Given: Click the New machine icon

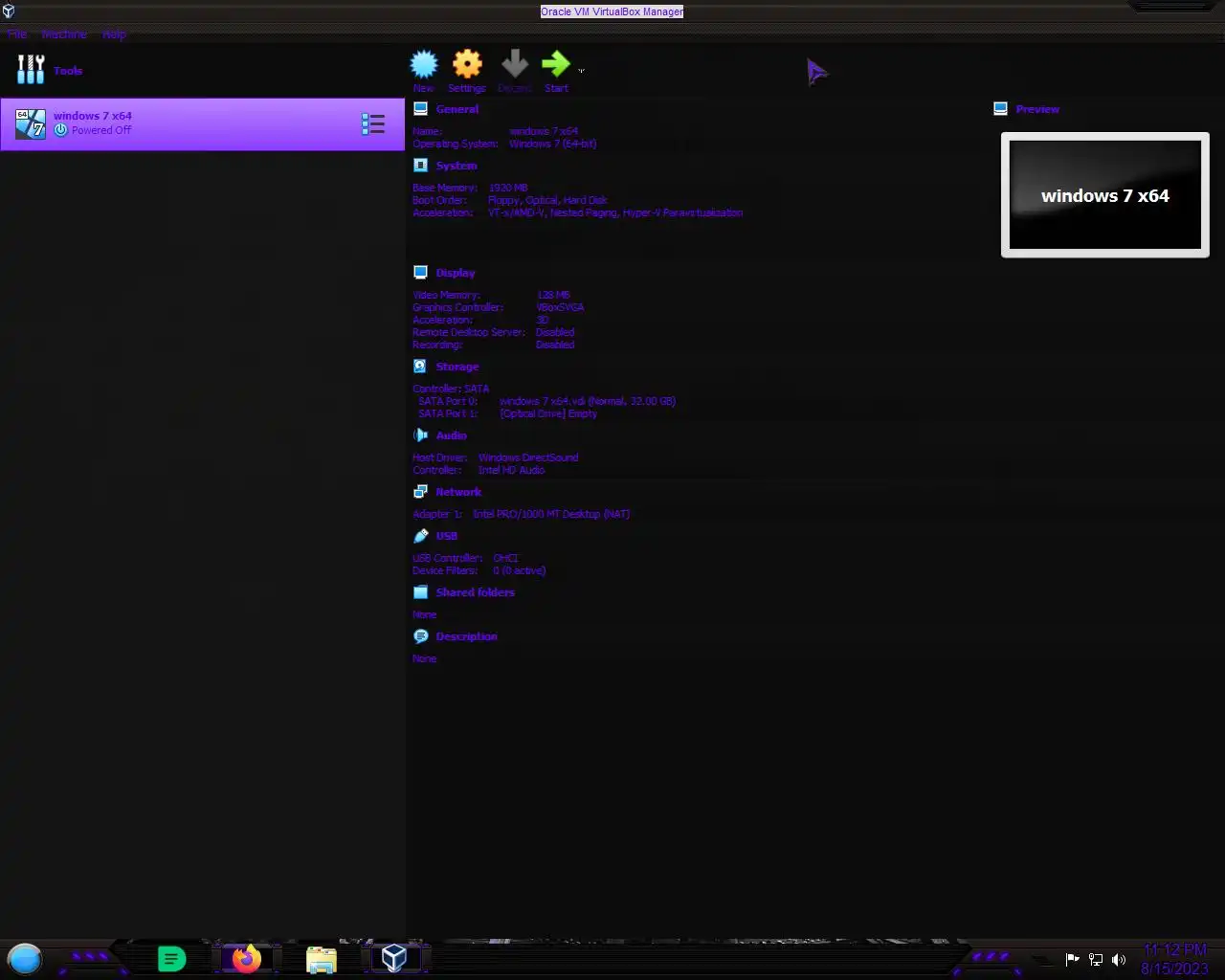Looking at the screenshot, I should 424,64.
